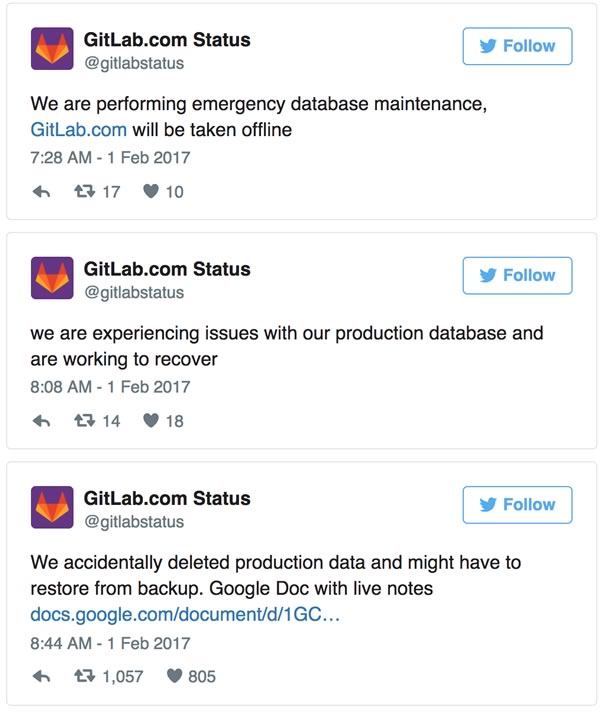Click Follow button on the 8:08 AM tweet
The height and width of the screenshot is (712, 600).
pos(517,275)
